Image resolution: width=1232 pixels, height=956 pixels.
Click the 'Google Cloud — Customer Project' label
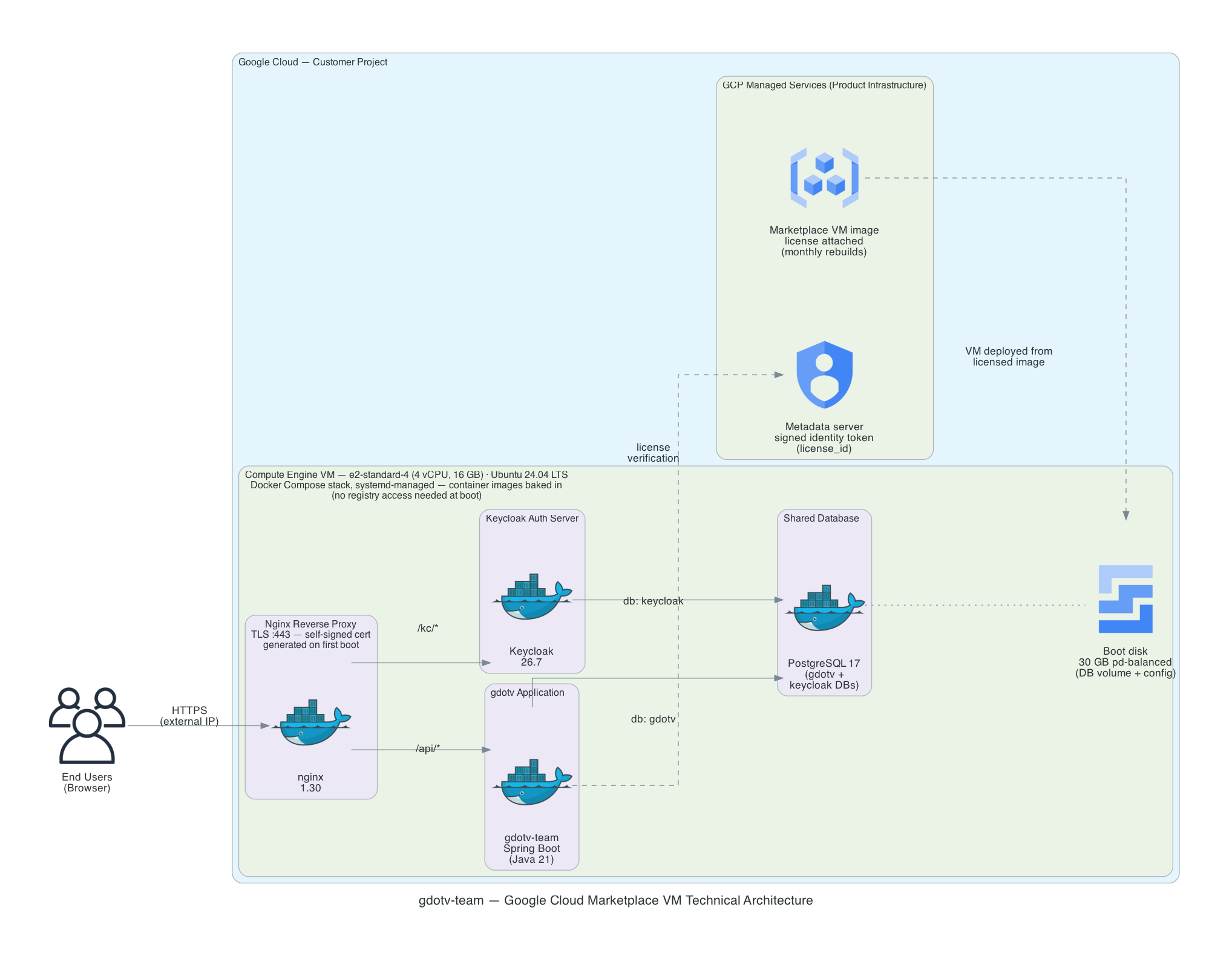point(313,62)
